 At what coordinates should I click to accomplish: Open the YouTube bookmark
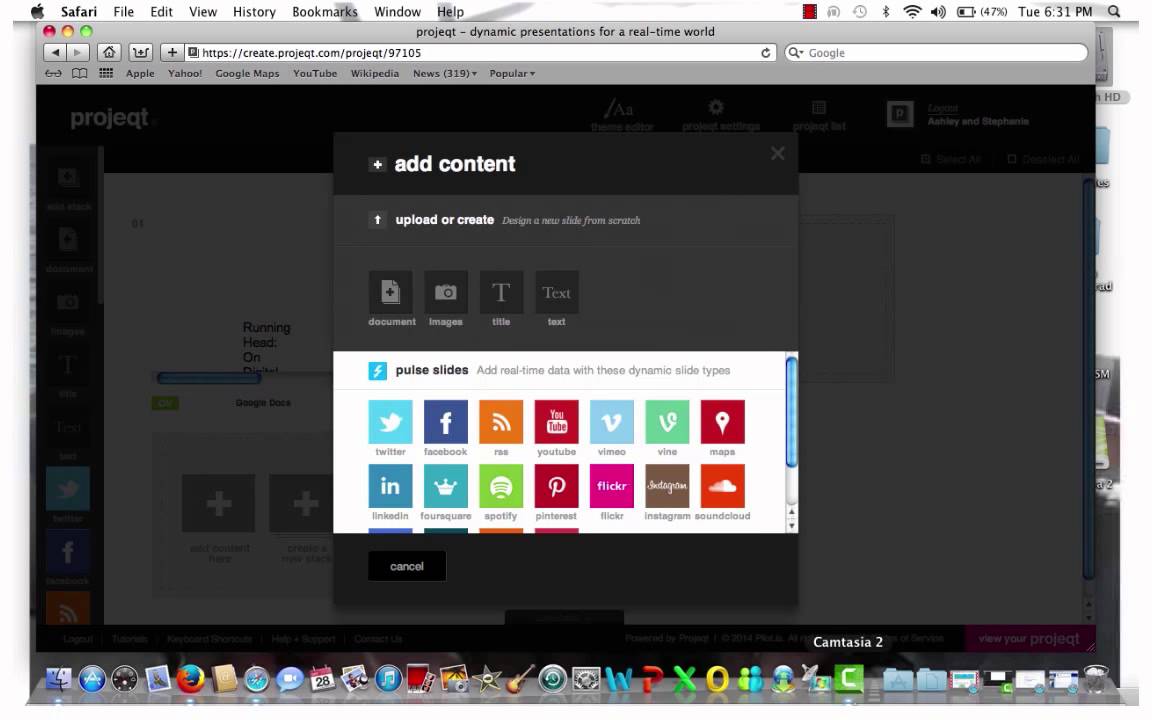point(315,73)
